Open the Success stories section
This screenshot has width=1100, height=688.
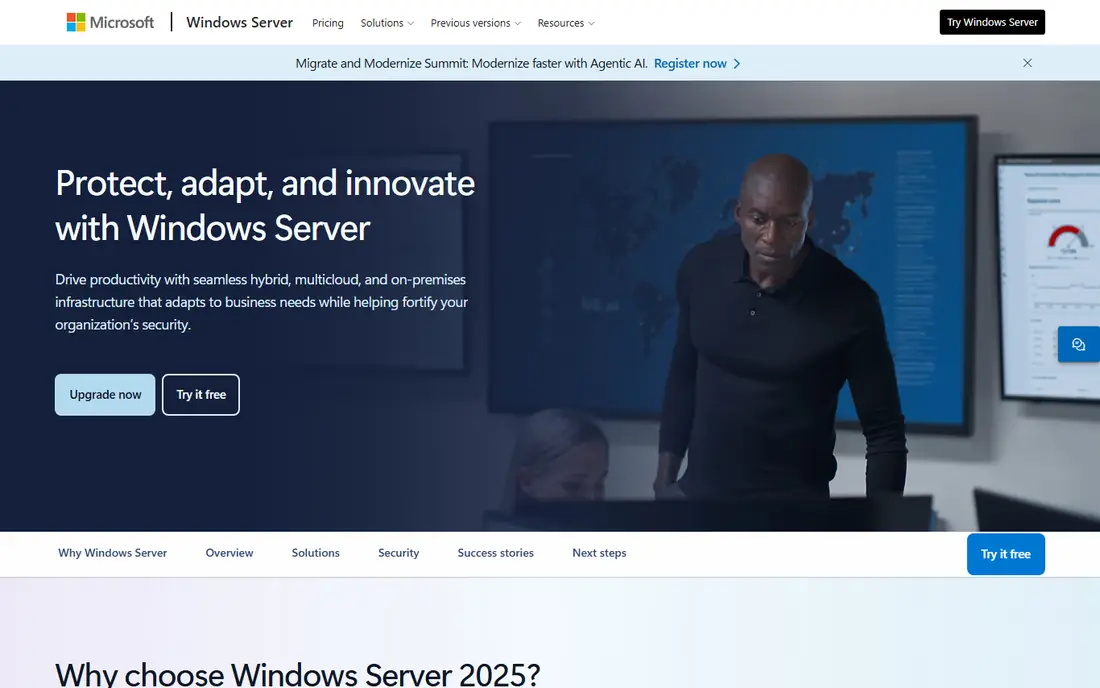[x=495, y=553]
